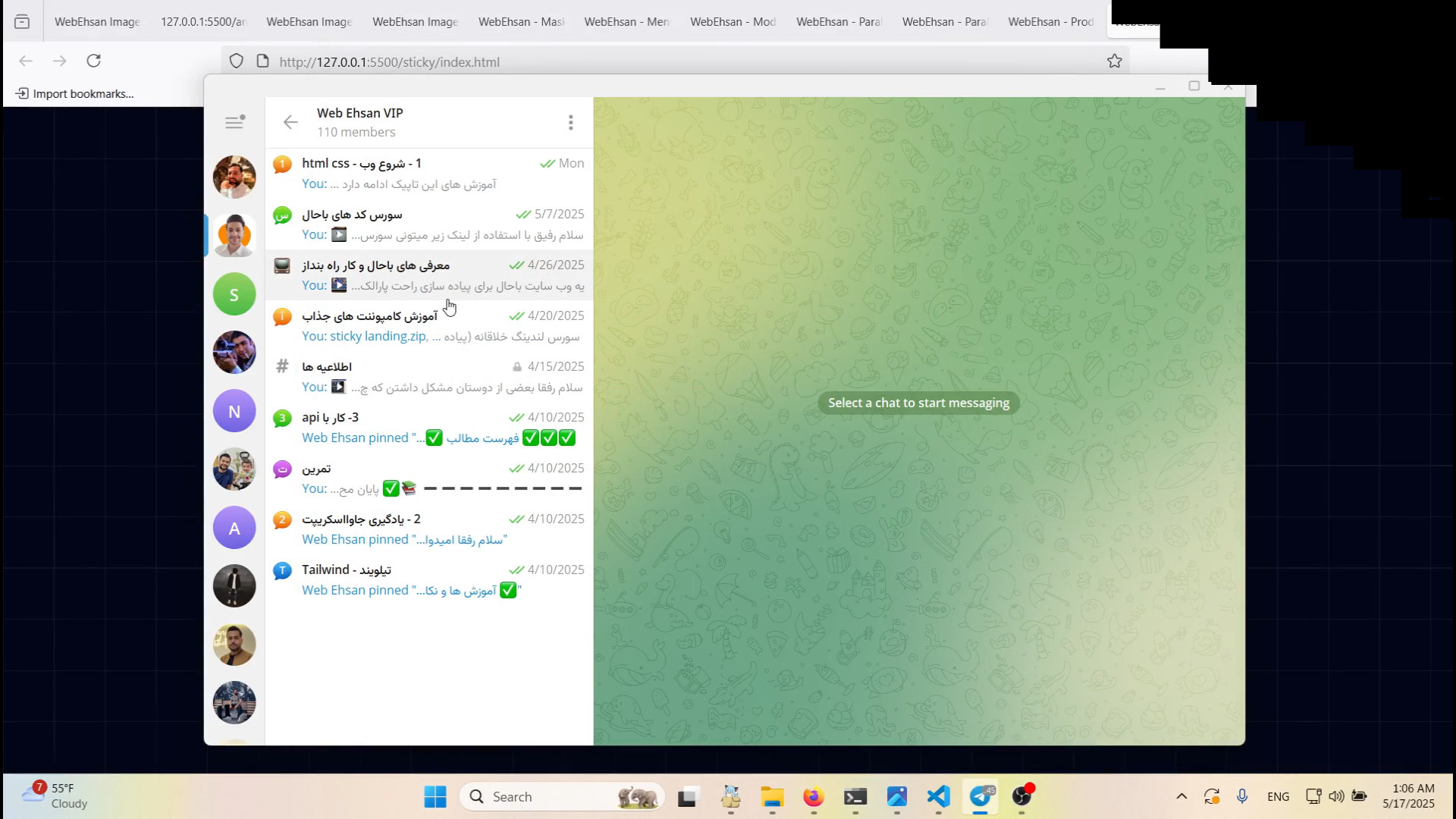Open the volume speaker tray icon
The height and width of the screenshot is (819, 1456).
tap(1336, 796)
